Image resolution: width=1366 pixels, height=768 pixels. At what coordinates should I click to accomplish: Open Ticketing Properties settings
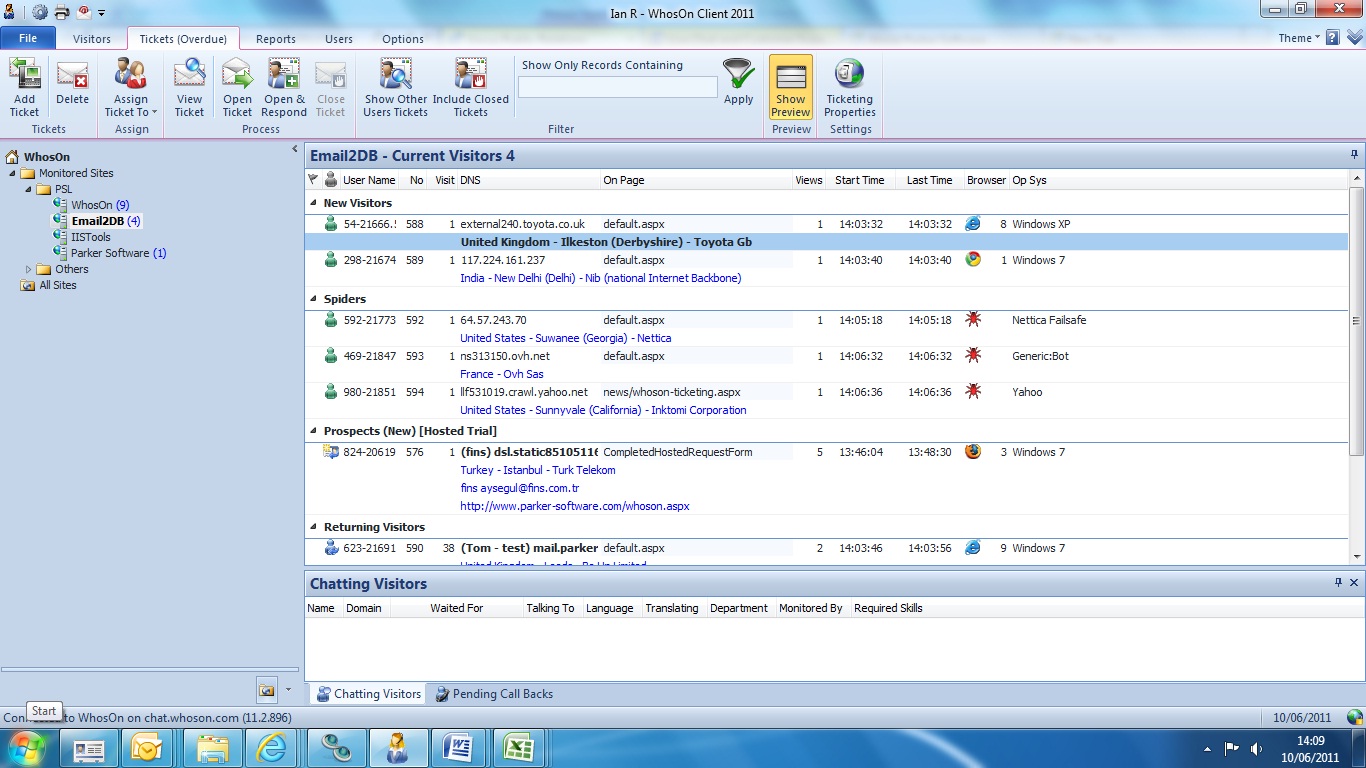849,87
